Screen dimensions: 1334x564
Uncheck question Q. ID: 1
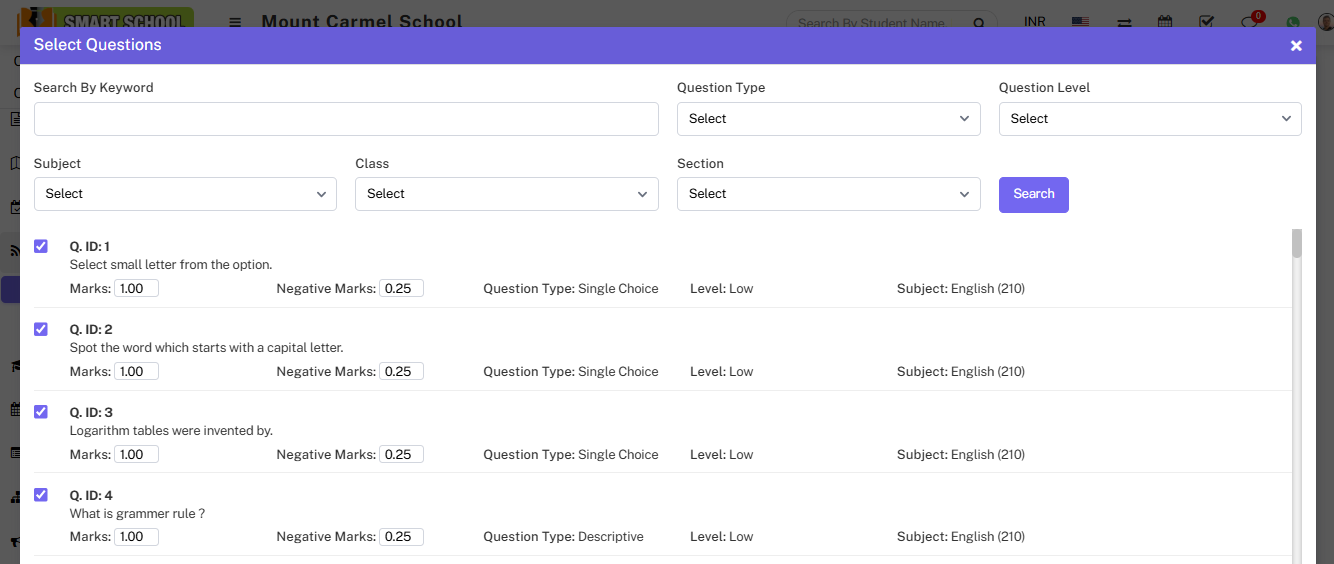[x=41, y=246]
